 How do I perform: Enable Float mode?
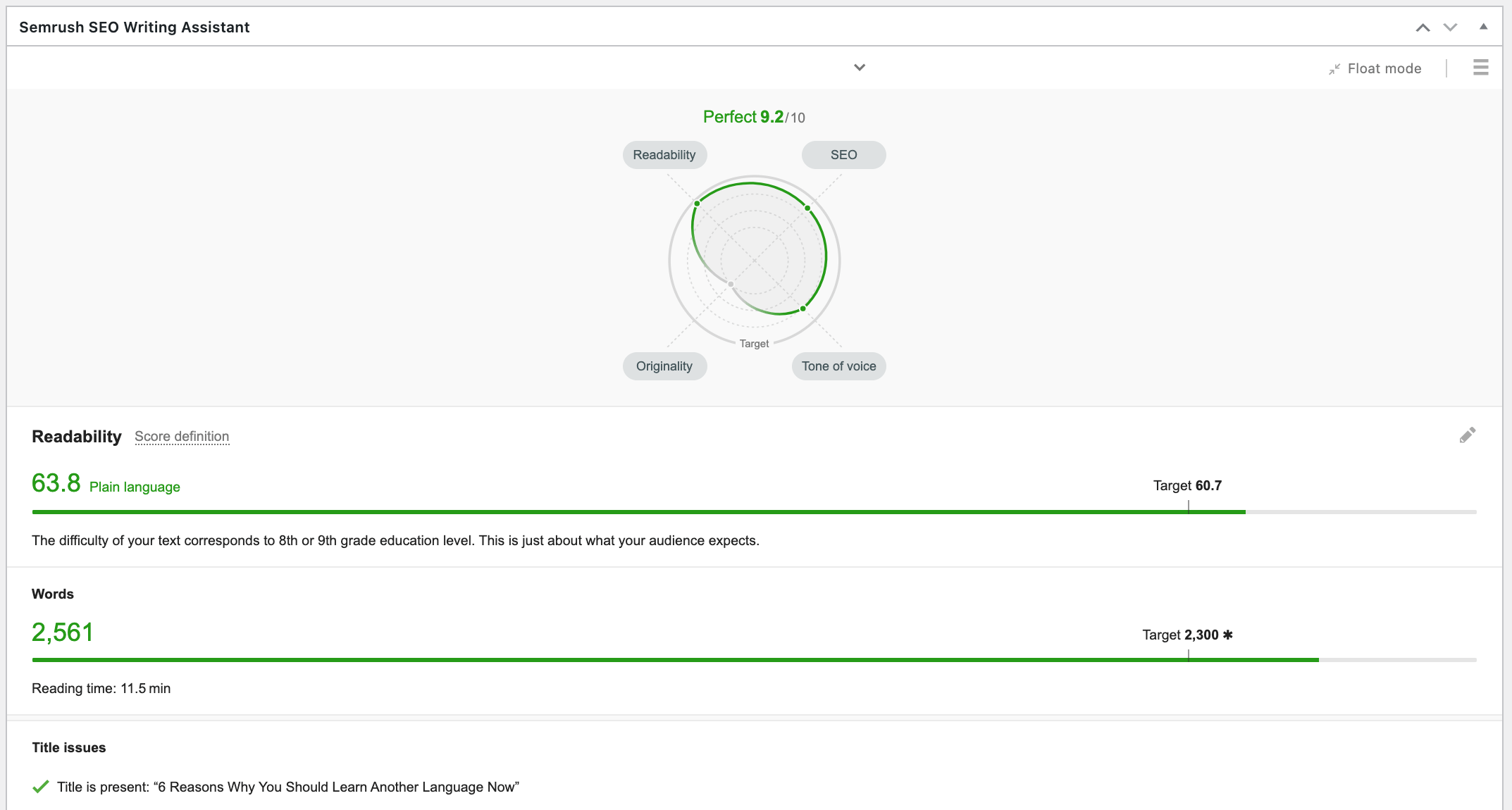1384,69
